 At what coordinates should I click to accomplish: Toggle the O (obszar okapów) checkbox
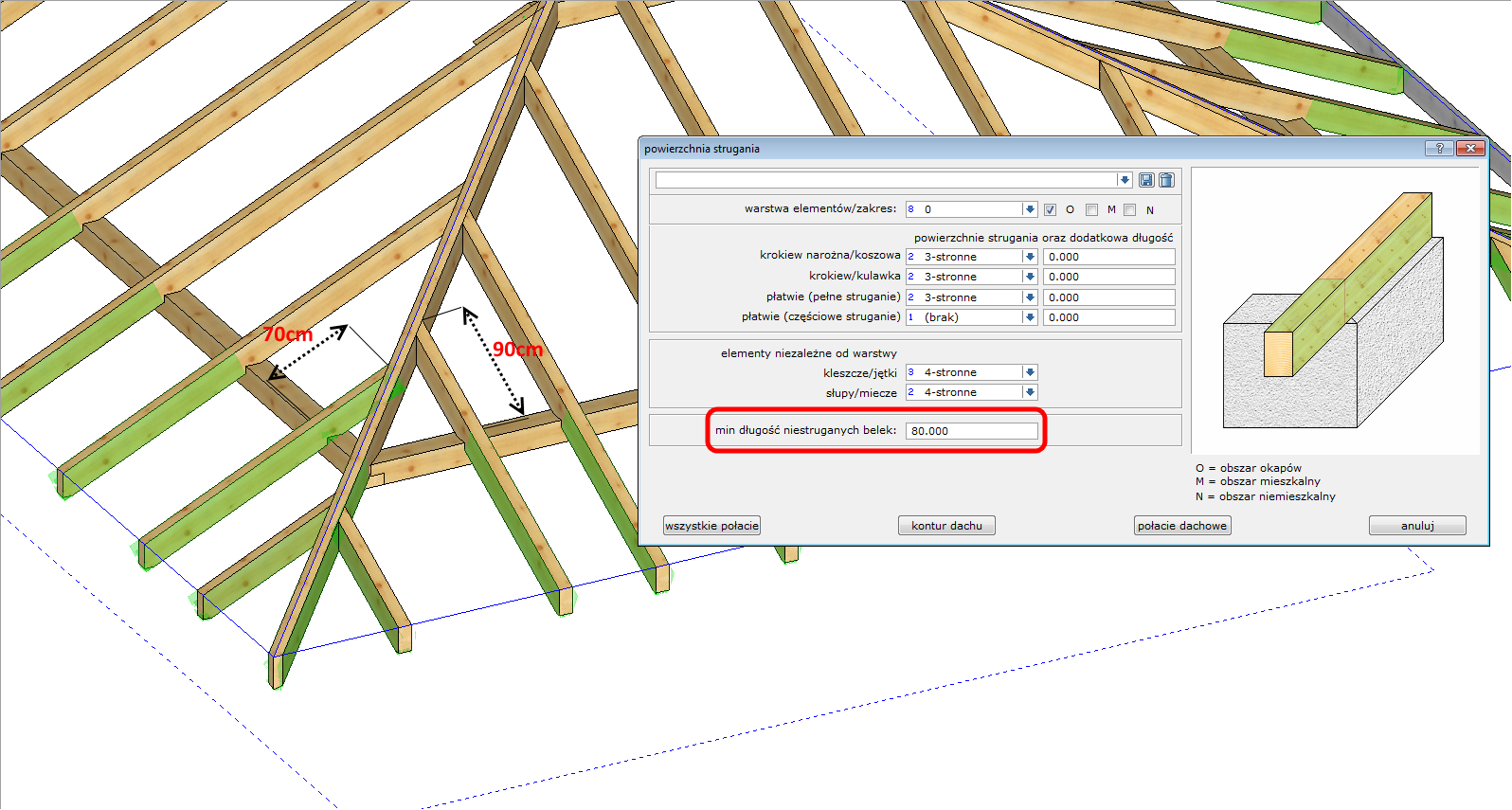point(1050,210)
